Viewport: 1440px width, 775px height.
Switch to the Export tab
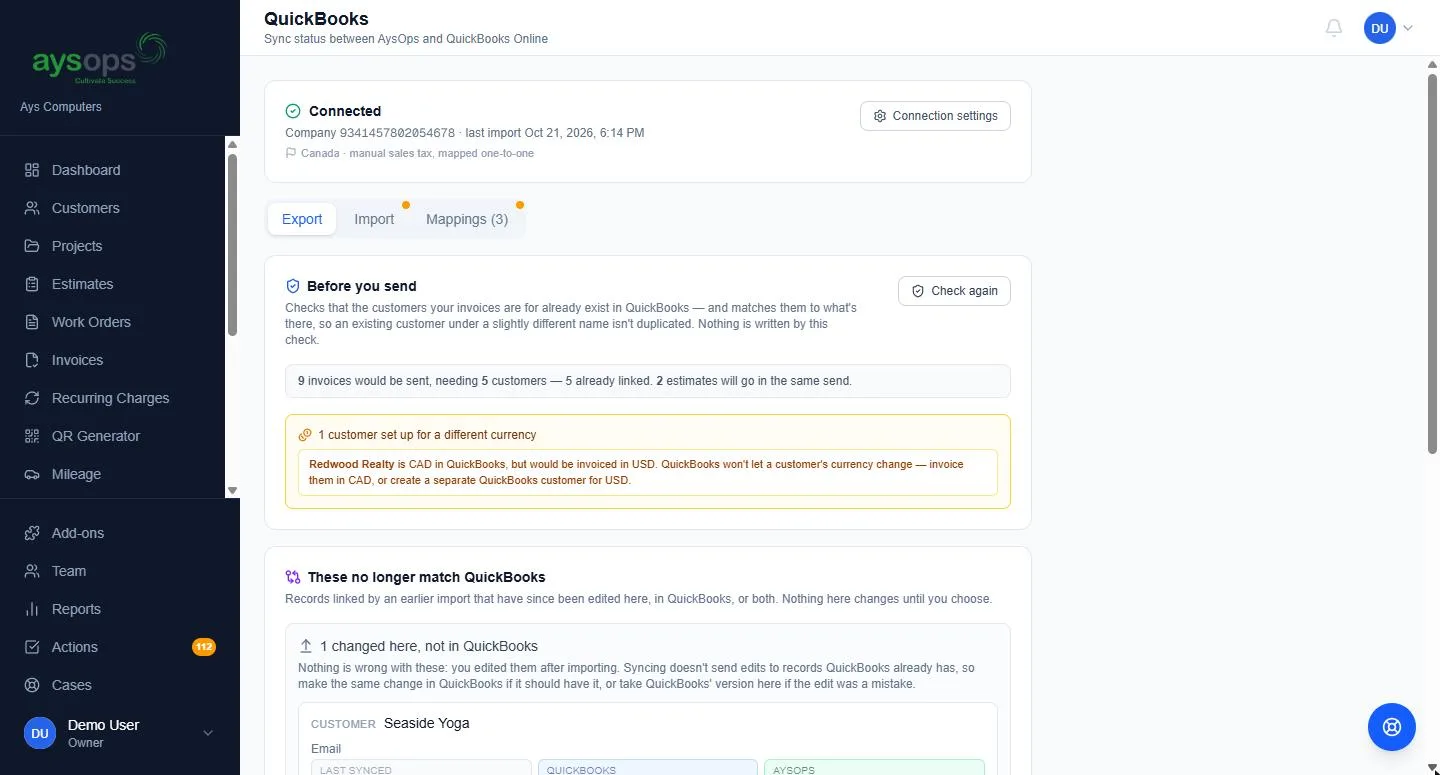click(302, 219)
